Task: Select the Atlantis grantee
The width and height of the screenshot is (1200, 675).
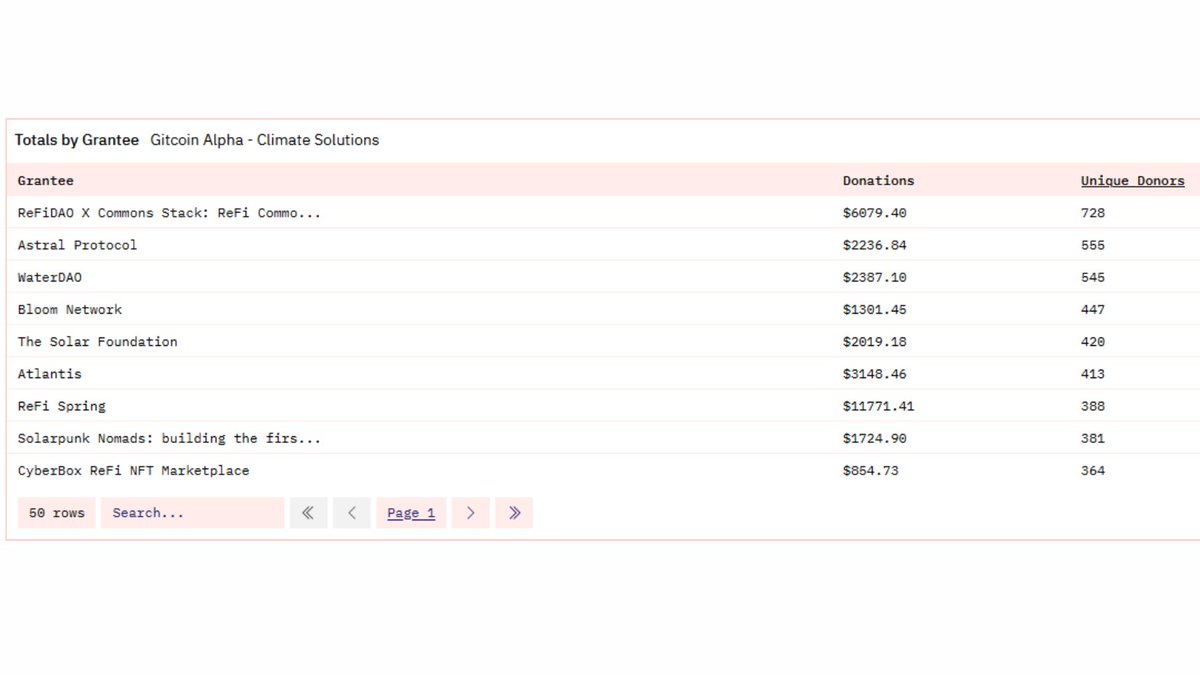Action: pos(50,373)
